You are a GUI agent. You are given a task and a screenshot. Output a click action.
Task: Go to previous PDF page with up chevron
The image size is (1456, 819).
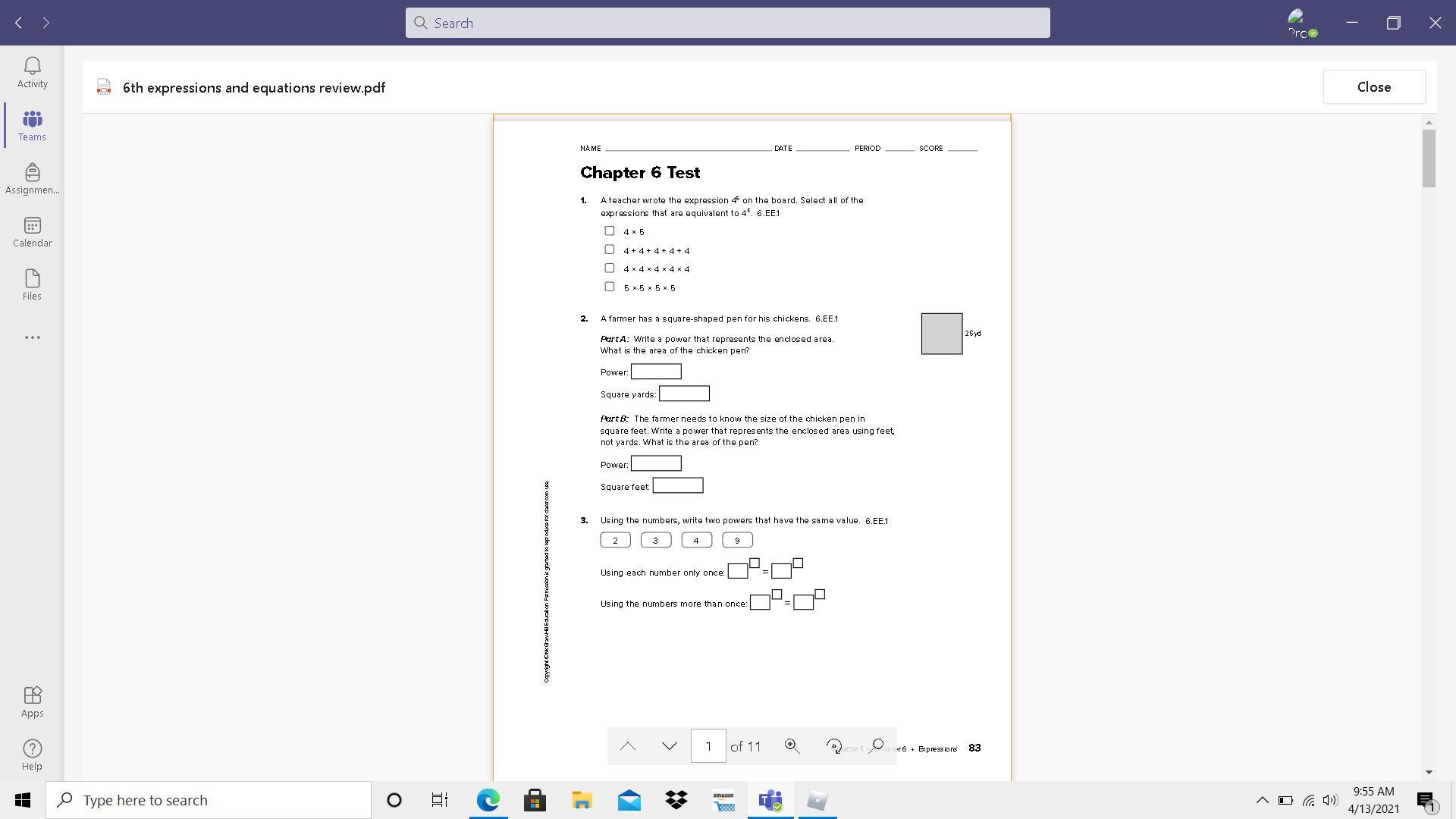(x=628, y=746)
